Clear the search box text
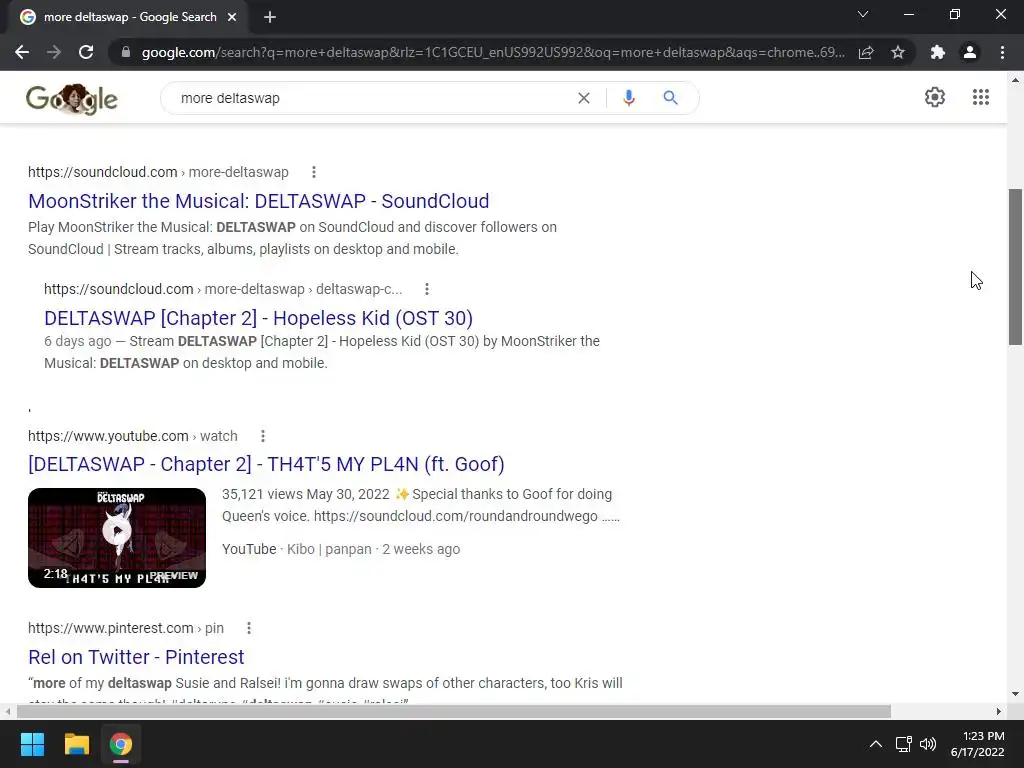This screenshot has width=1024, height=768. point(584,98)
